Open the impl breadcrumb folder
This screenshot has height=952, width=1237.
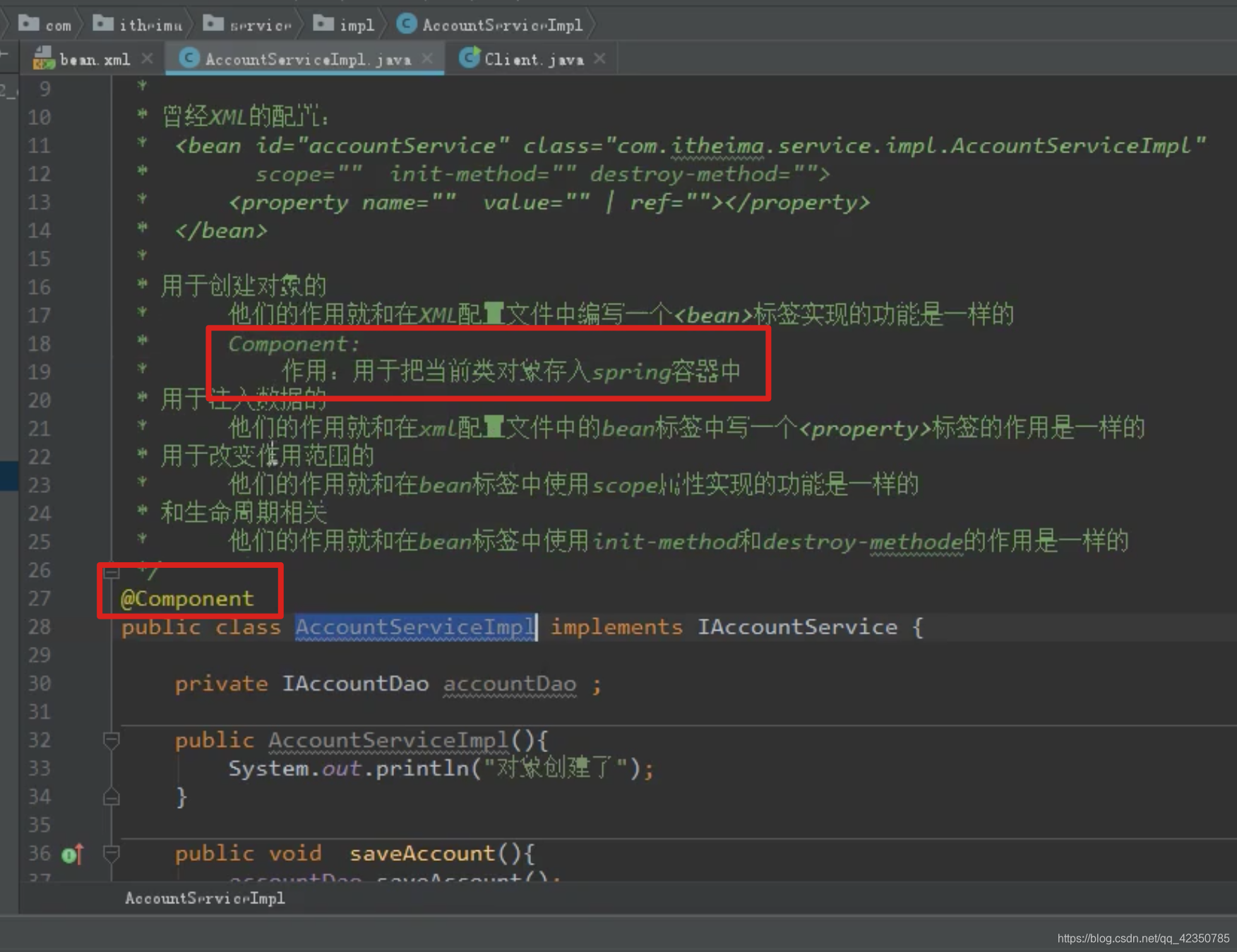[x=344, y=25]
